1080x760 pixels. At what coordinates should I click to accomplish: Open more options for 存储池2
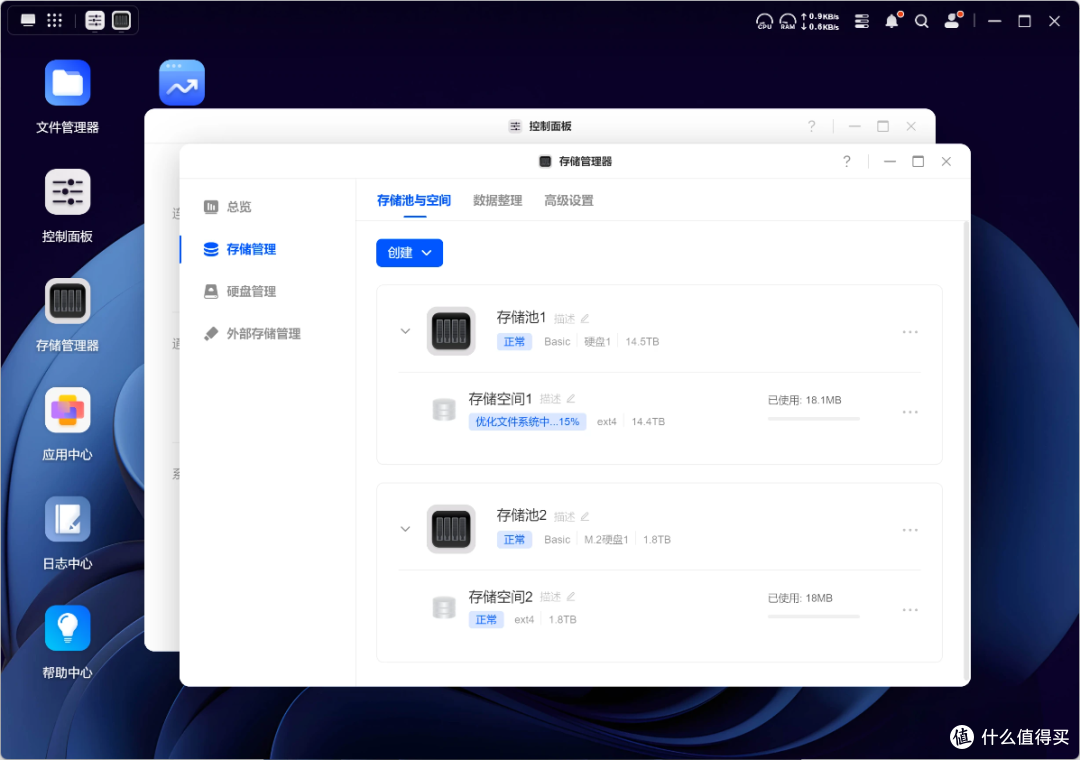coord(910,530)
